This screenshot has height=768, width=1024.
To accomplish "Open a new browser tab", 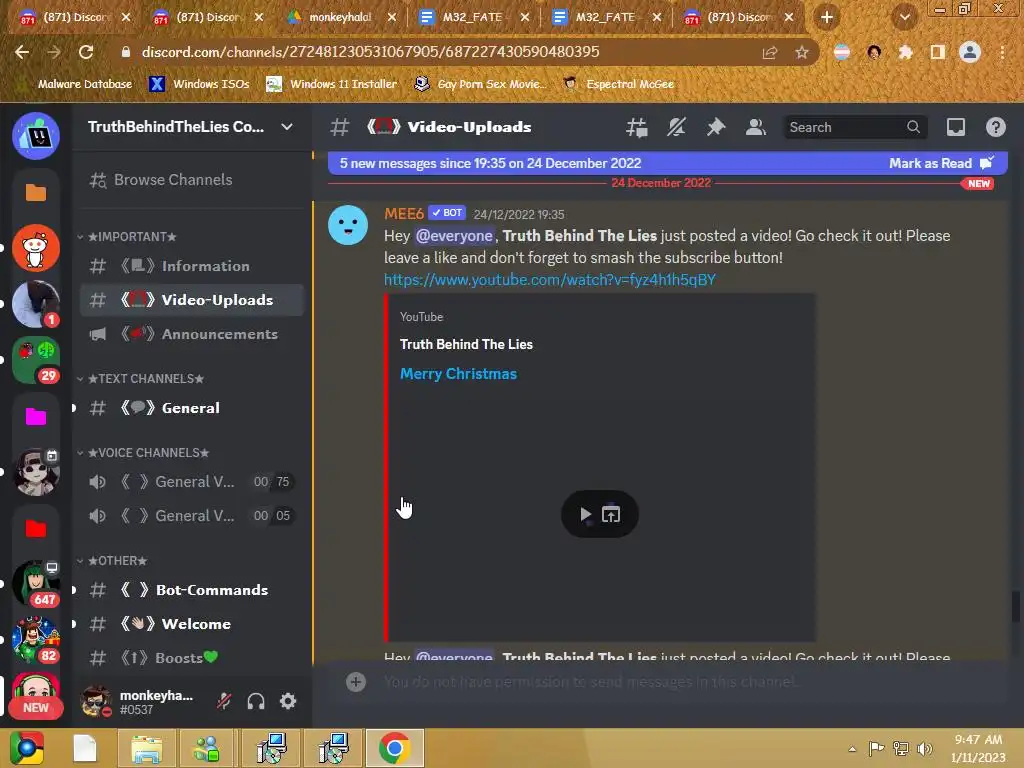I will tap(827, 17).
